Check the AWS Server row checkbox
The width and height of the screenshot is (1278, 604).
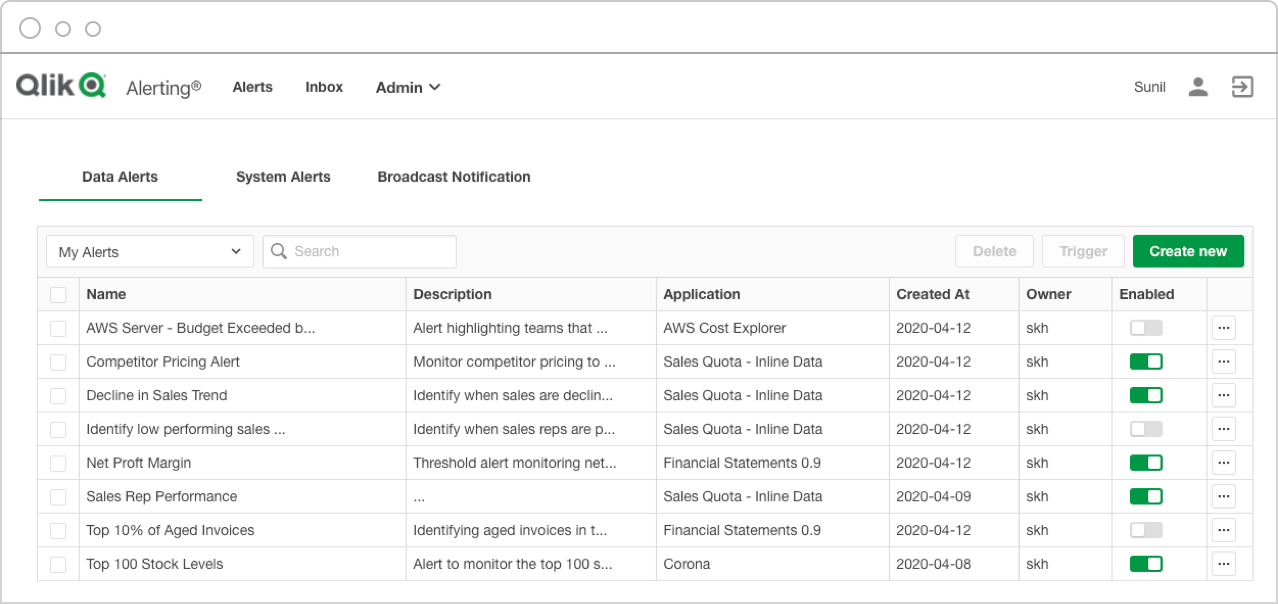coord(58,328)
